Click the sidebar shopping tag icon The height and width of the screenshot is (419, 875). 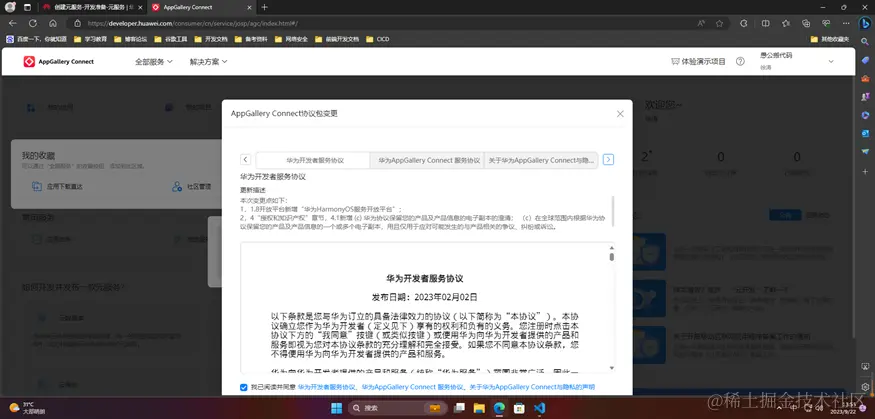click(865, 60)
